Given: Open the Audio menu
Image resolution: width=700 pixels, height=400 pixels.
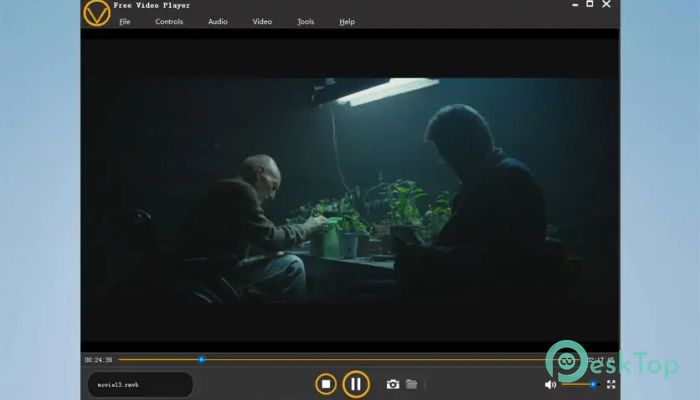Looking at the screenshot, I should tap(217, 21).
